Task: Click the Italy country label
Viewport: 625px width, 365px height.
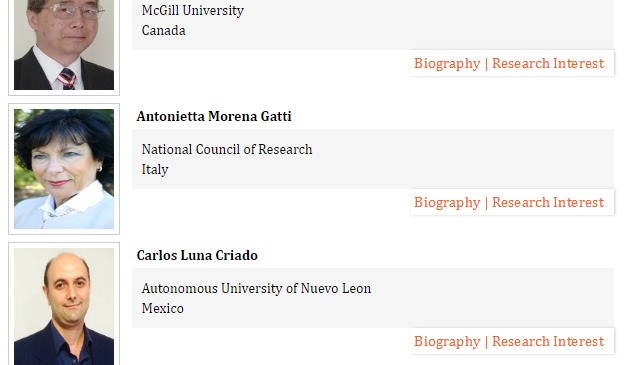Action: 155,170
